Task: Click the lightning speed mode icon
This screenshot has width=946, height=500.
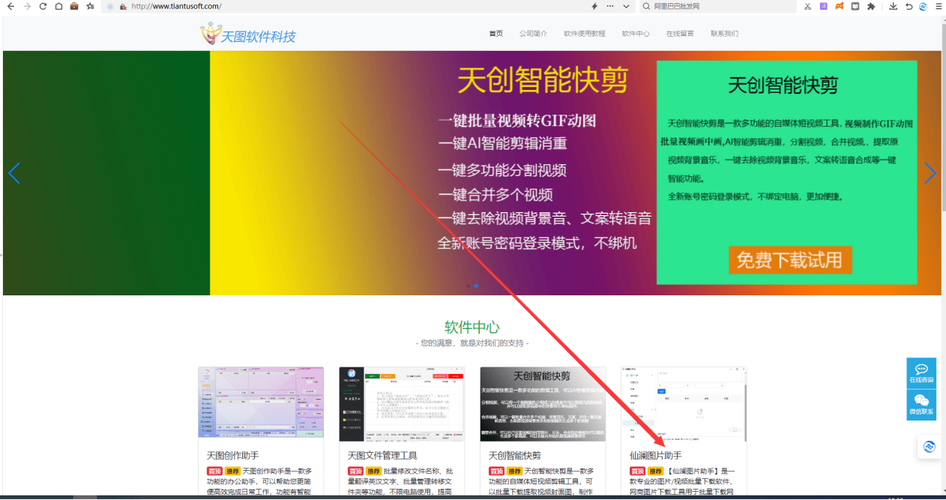Action: (594, 6)
